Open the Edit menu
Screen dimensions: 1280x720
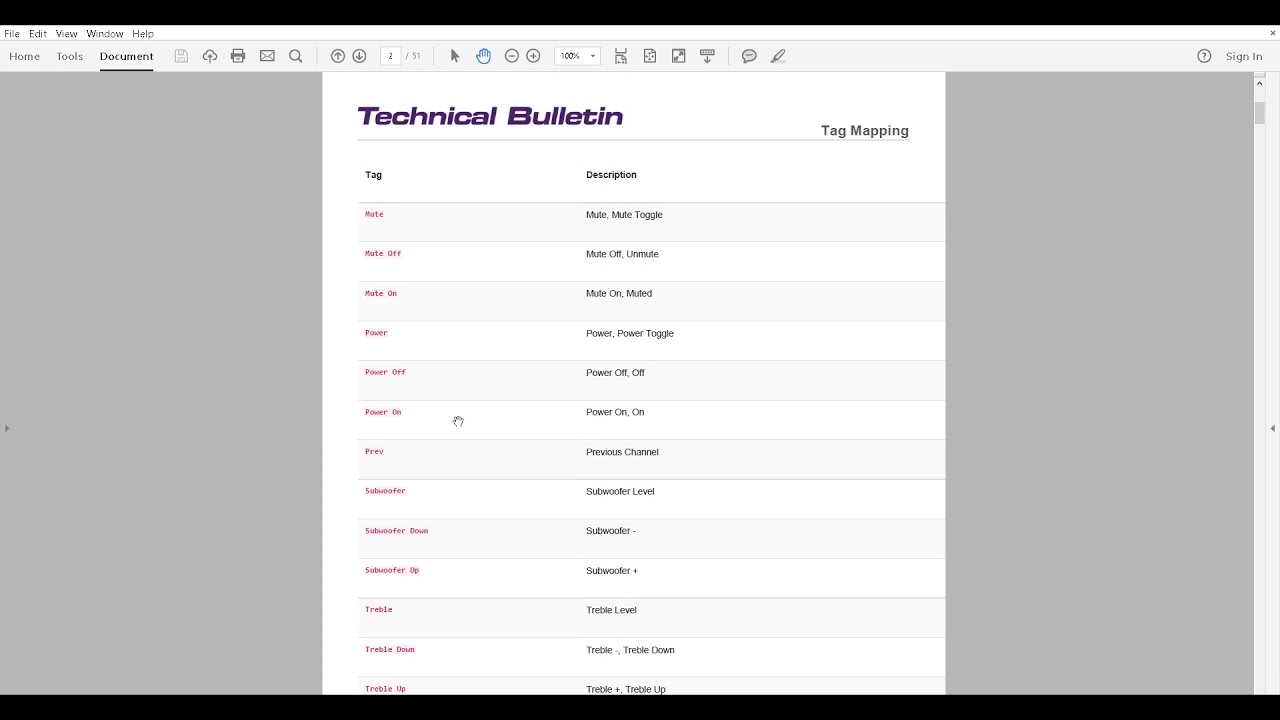coord(38,34)
